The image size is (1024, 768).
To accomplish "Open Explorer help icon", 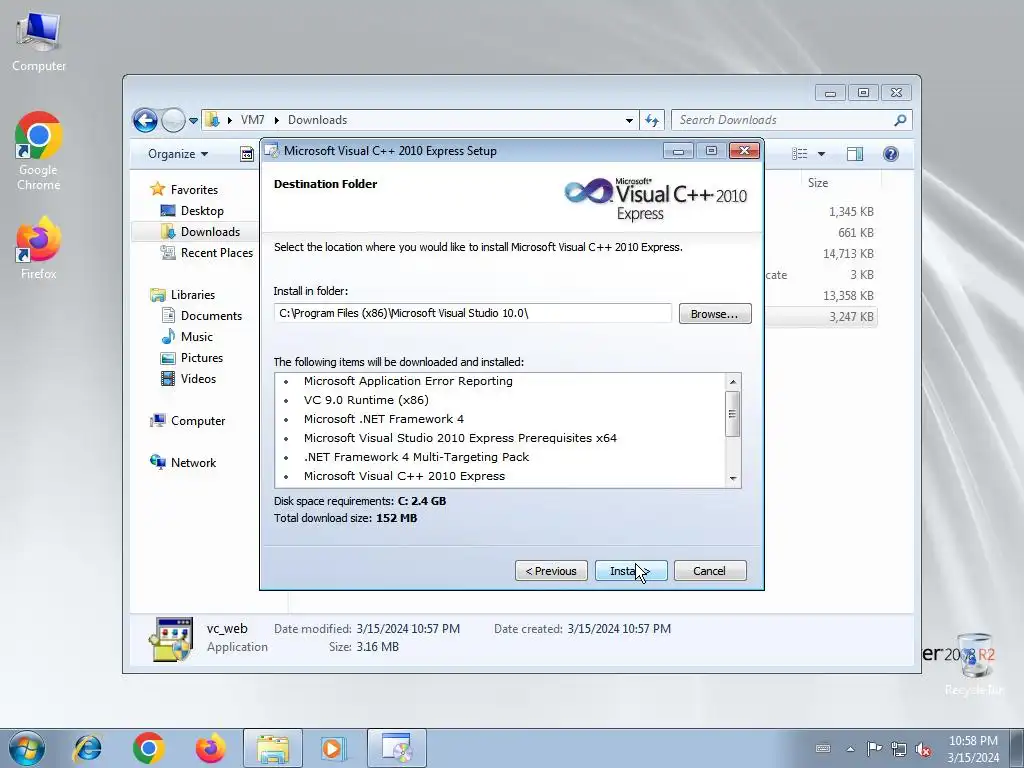I will (x=891, y=153).
